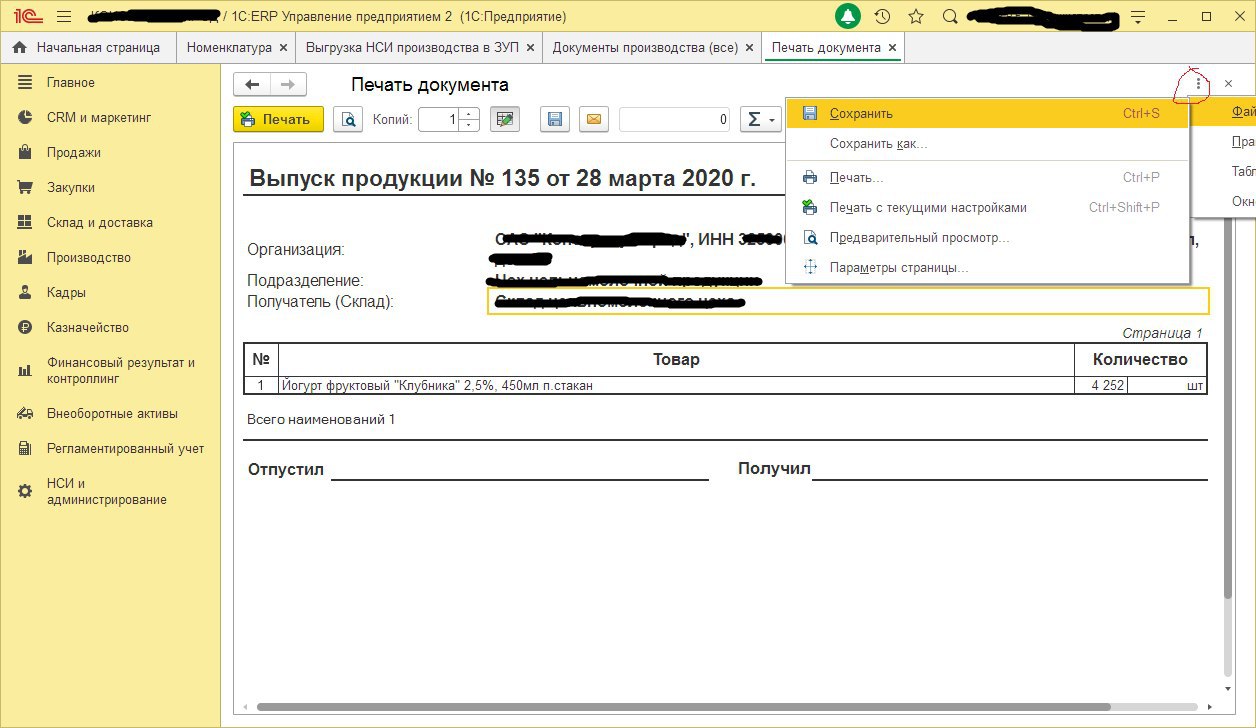The height and width of the screenshot is (728, 1256).
Task: Close the Документы производства (все) tab
Action: point(749,47)
